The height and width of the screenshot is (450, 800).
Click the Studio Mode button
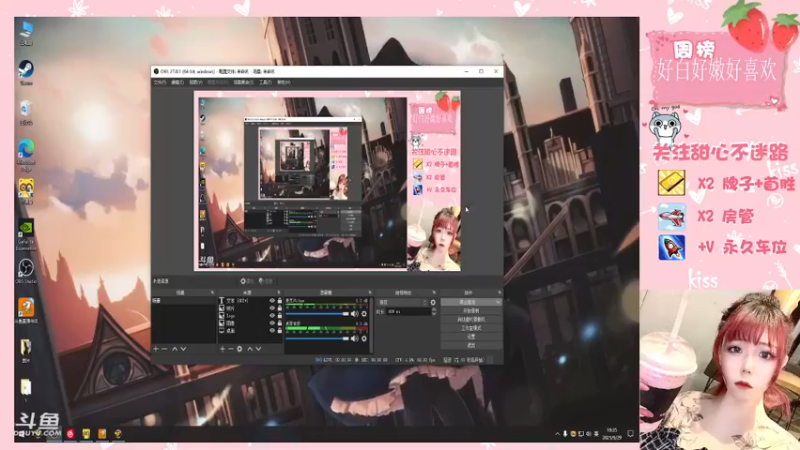tap(471, 328)
